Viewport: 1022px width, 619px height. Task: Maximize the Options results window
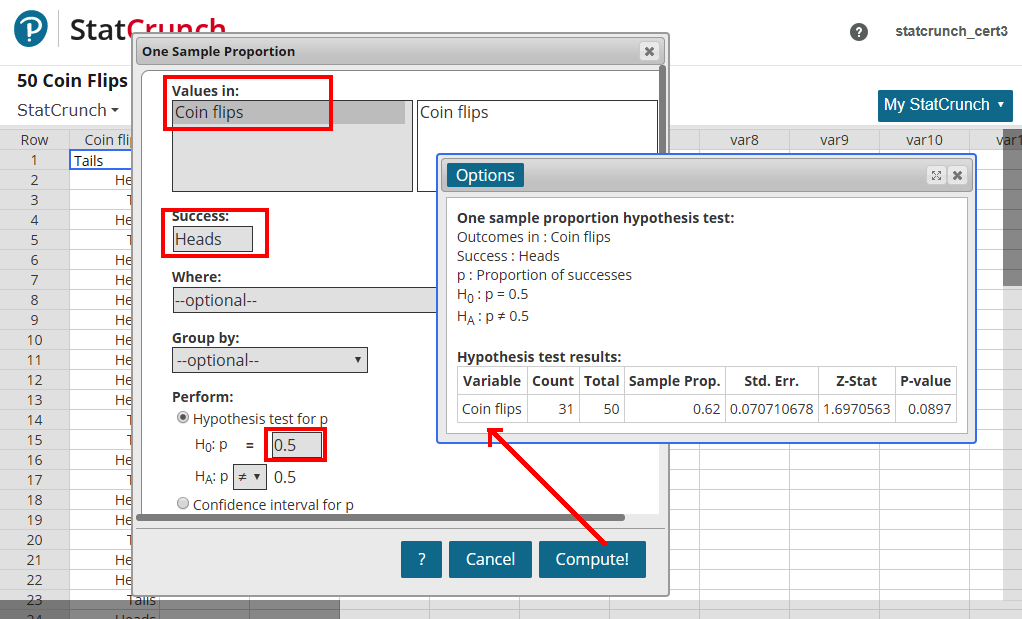tap(936, 175)
